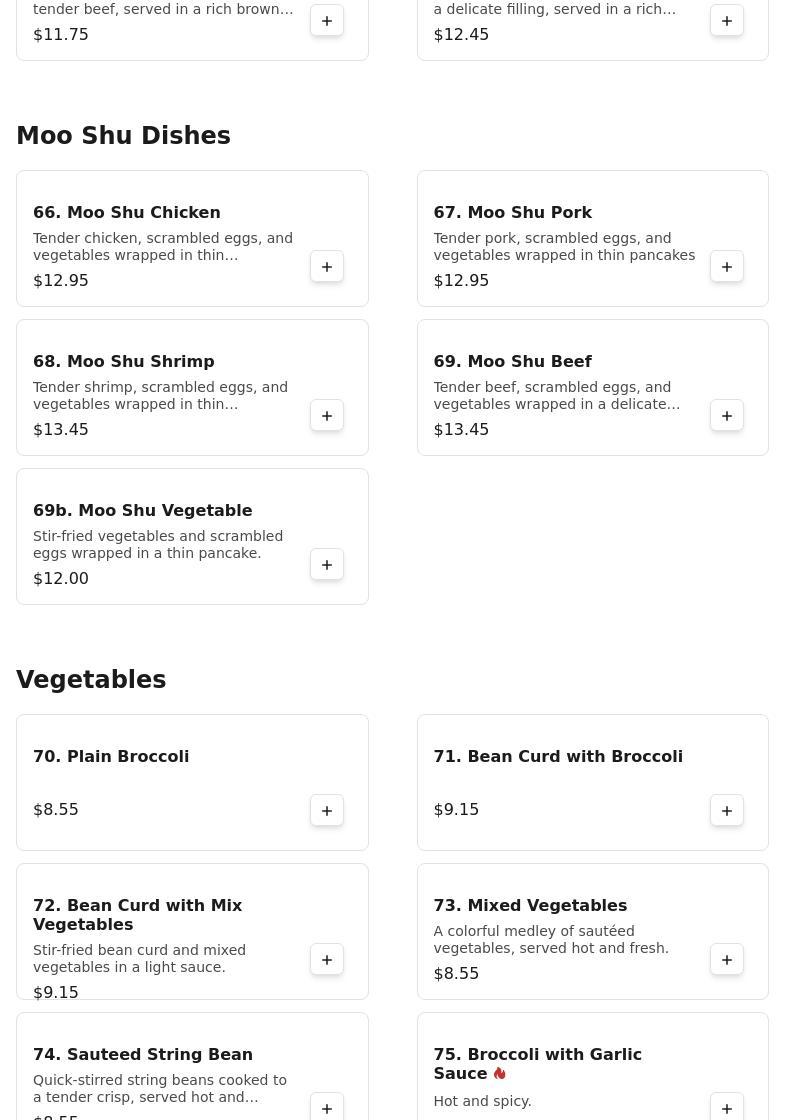The width and height of the screenshot is (785, 1120).
Task: Click the Moo Shu Dishes section heading
Action: pos(123,136)
